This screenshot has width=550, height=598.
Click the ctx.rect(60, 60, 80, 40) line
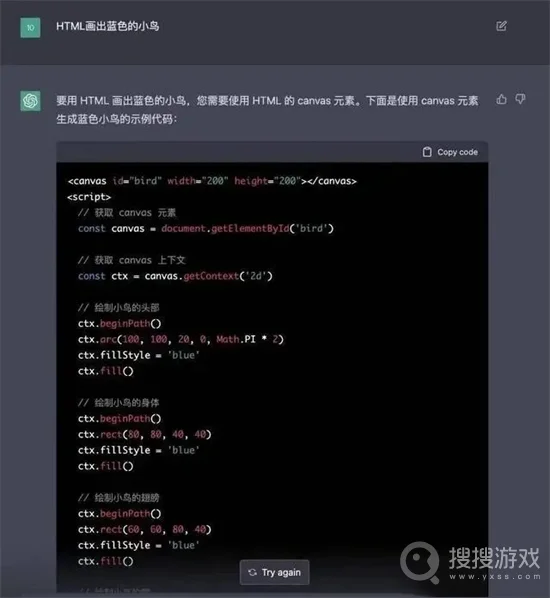click(x=145, y=529)
